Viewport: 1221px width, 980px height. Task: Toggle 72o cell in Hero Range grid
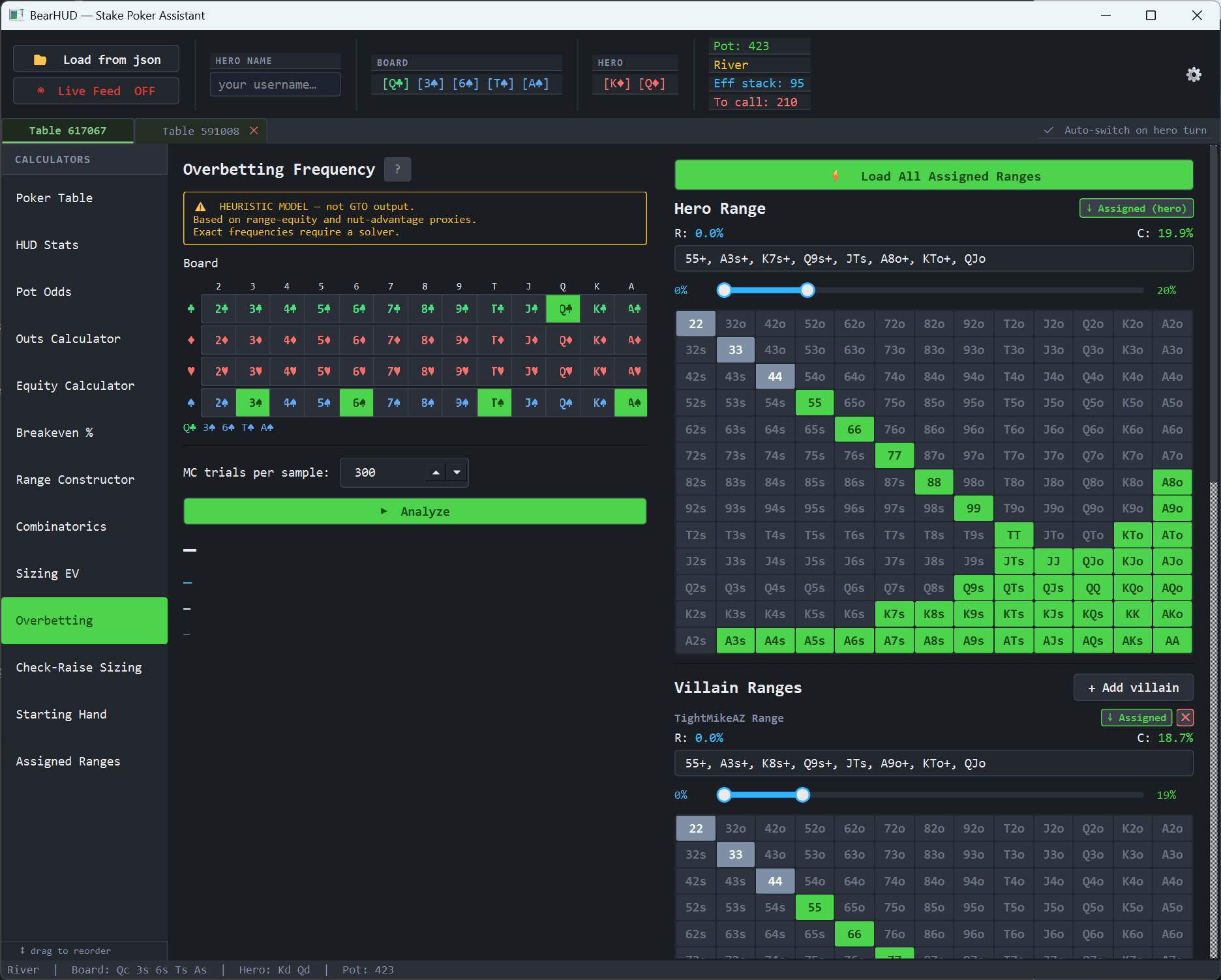click(894, 323)
